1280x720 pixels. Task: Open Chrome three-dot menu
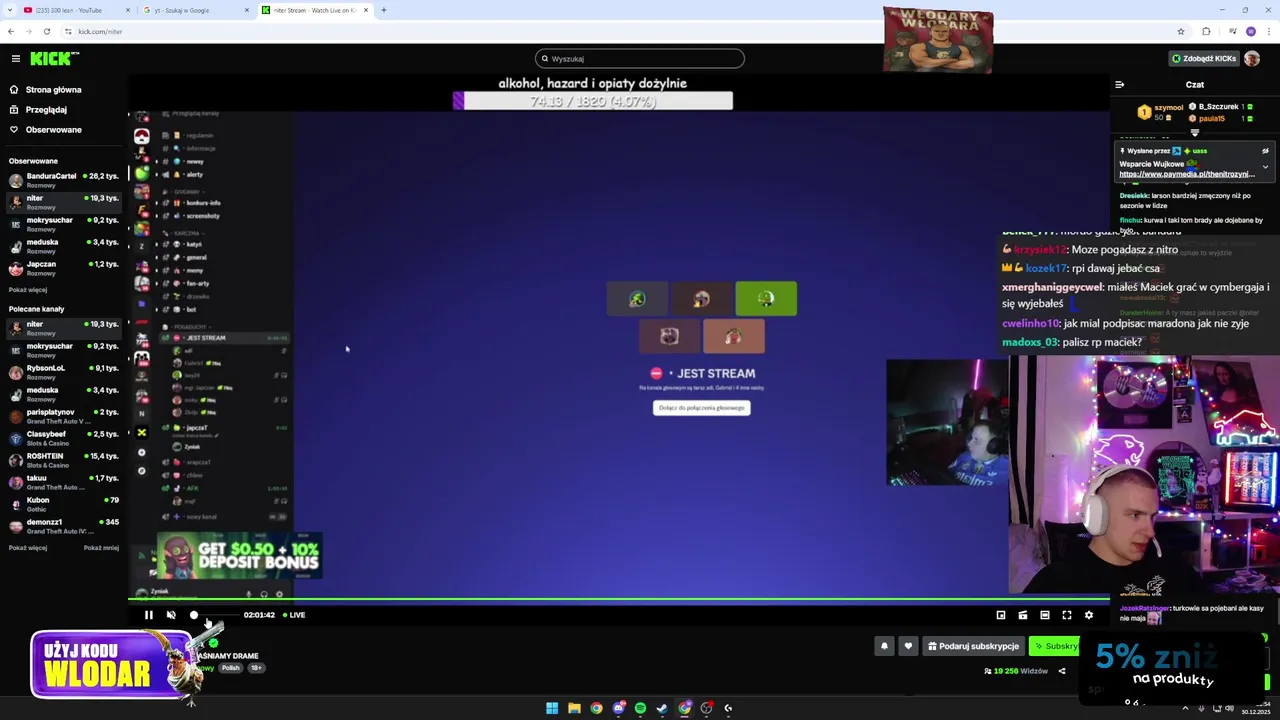(x=1269, y=31)
